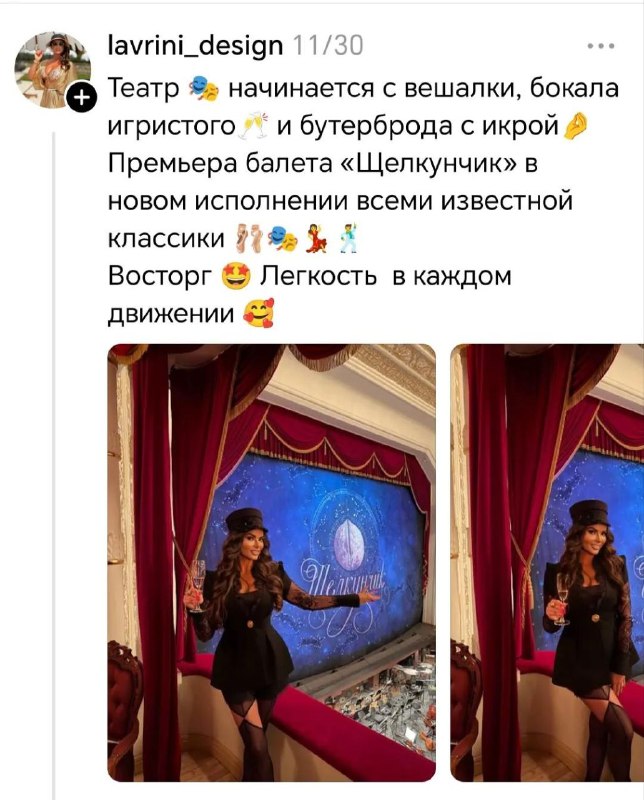Click the red dress dancing woman emoji
This screenshot has width=644, height=800.
317,238
